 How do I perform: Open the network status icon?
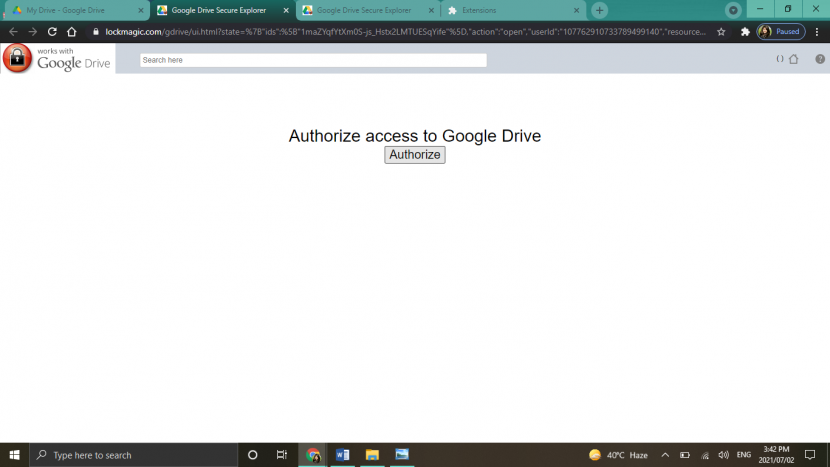[x=705, y=455]
